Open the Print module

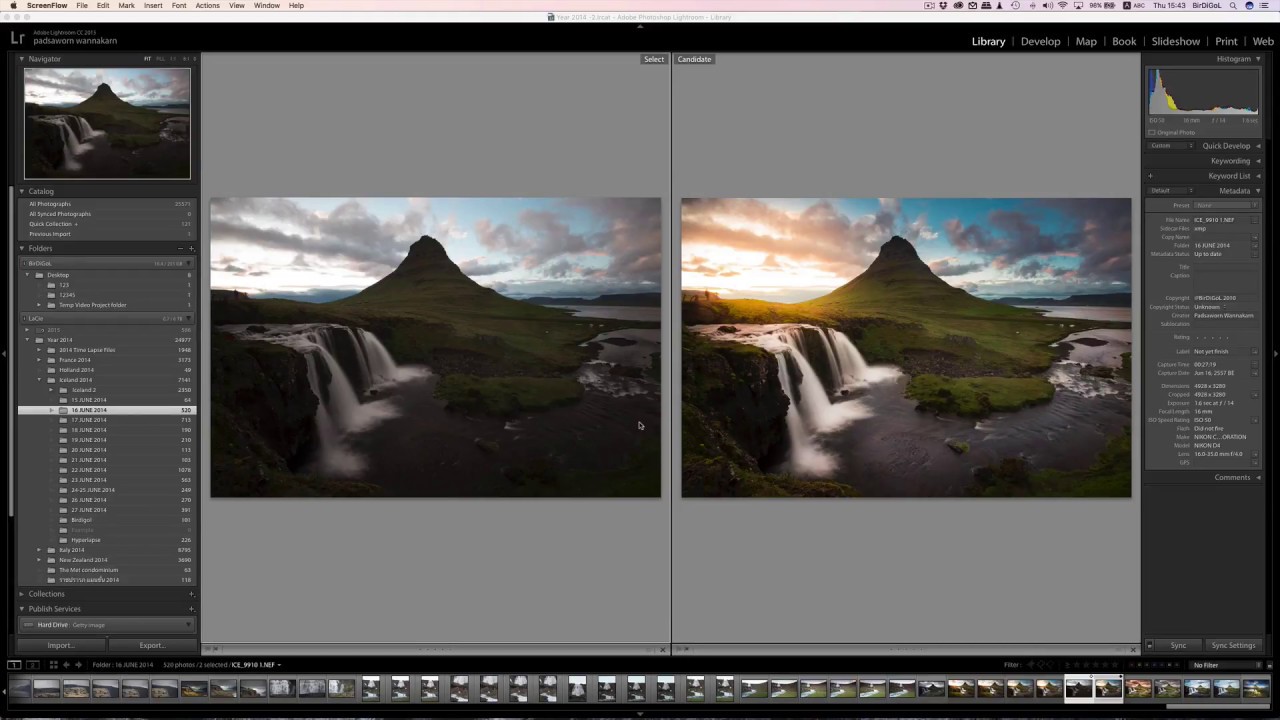click(1226, 41)
